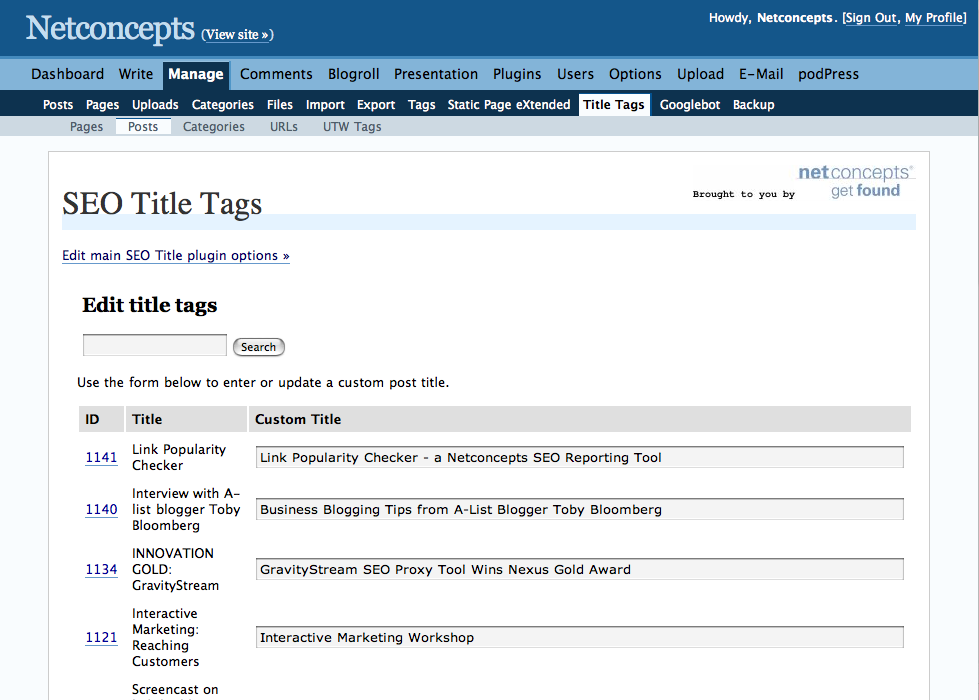Image resolution: width=979 pixels, height=700 pixels.
Task: Go to Uploads submenu
Action: click(x=155, y=105)
